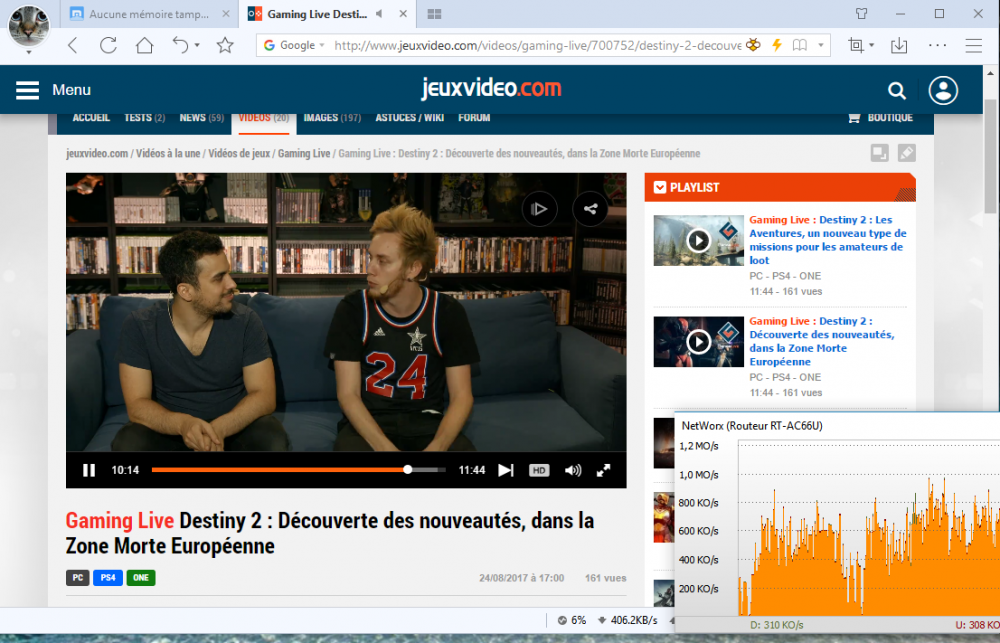Go back with the browser back arrow
The image size is (1000, 643).
coord(73,45)
